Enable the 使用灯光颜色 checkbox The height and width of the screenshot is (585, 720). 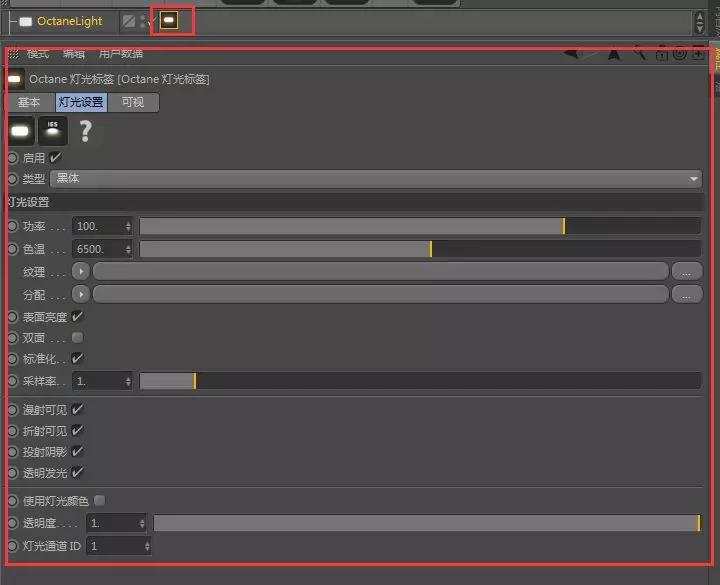99,500
